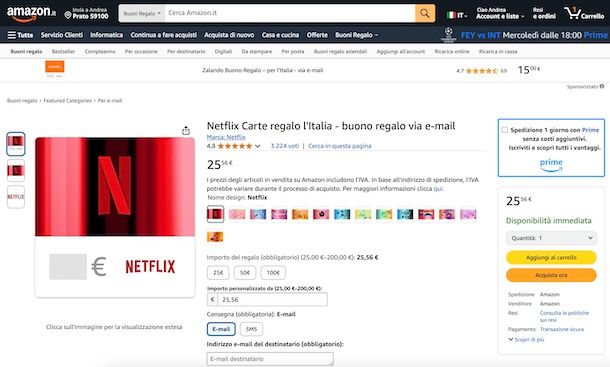Viewport: 610px width, 367px height.
Task: Open Per e-mail breadcrumb link
Action: [110, 101]
